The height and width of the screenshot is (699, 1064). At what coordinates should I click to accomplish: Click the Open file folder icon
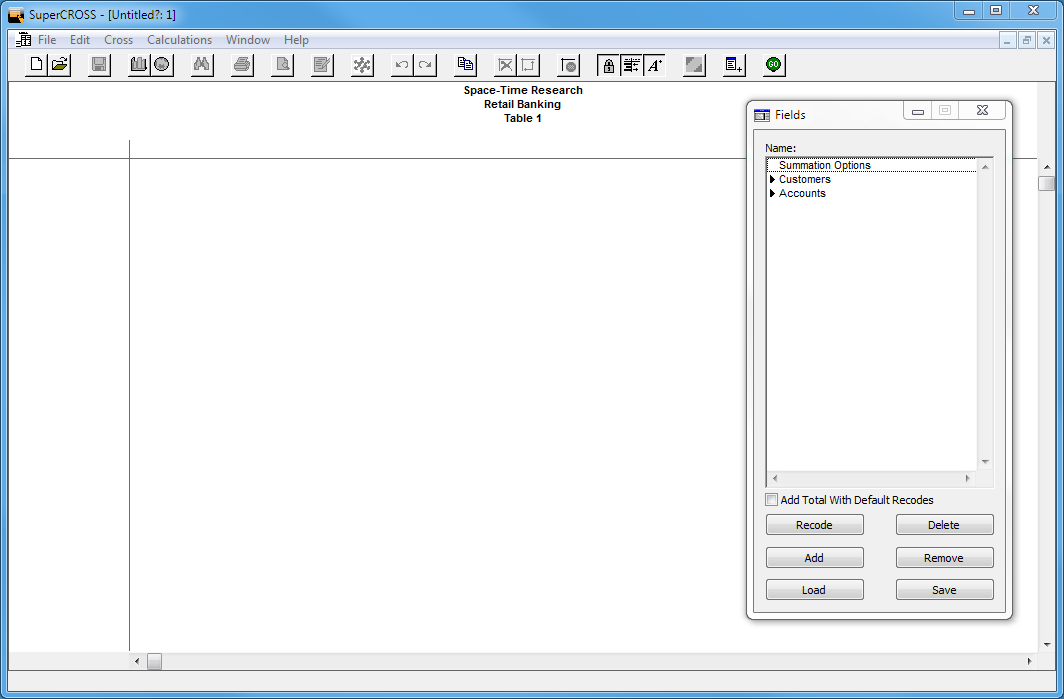(x=60, y=65)
